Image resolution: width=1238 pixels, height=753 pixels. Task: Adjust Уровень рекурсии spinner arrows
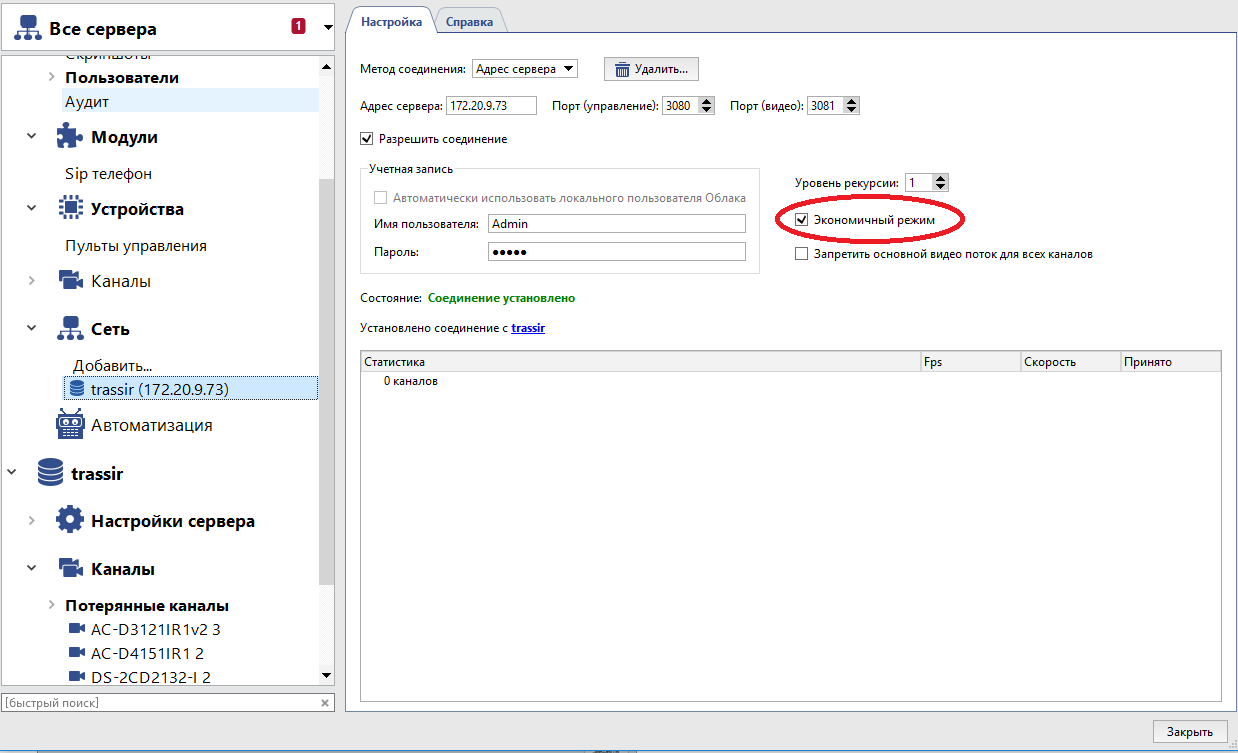click(x=940, y=183)
